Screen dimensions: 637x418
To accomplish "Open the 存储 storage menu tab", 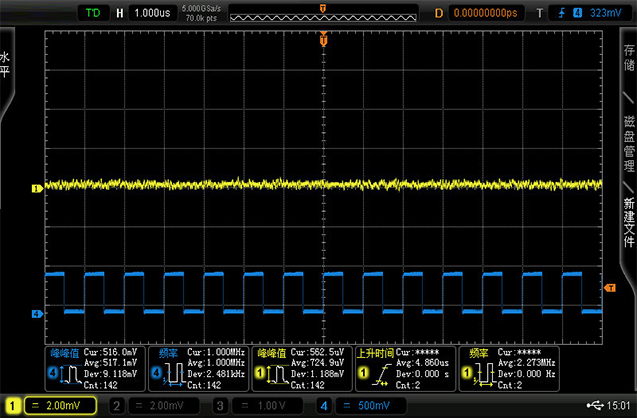I will [x=629, y=58].
